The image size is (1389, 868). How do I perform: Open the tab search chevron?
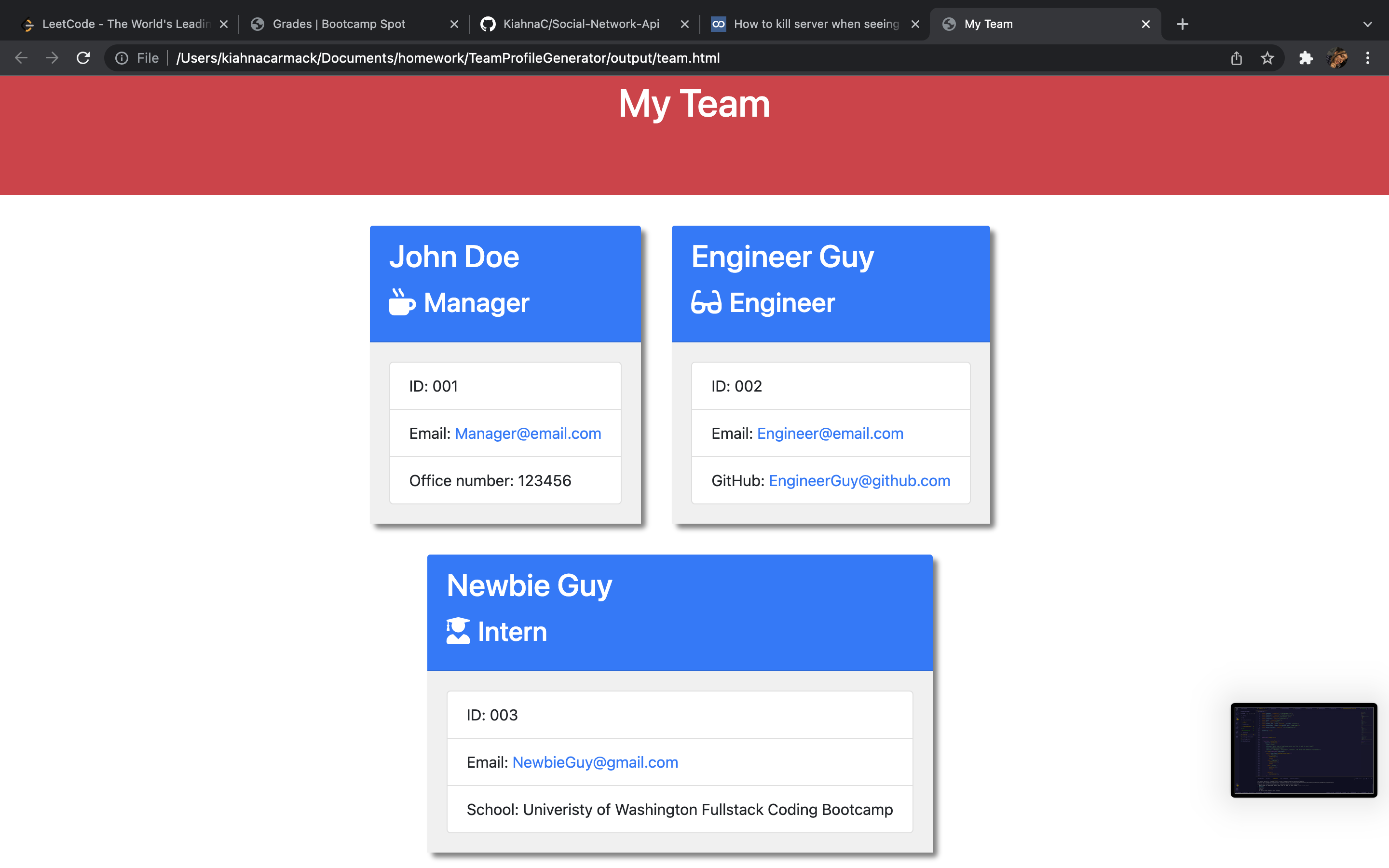coord(1367,24)
